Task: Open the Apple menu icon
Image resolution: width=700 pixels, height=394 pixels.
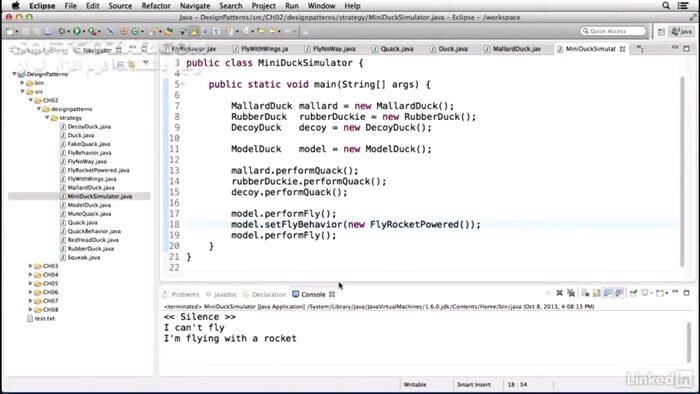Action: pos(15,5)
